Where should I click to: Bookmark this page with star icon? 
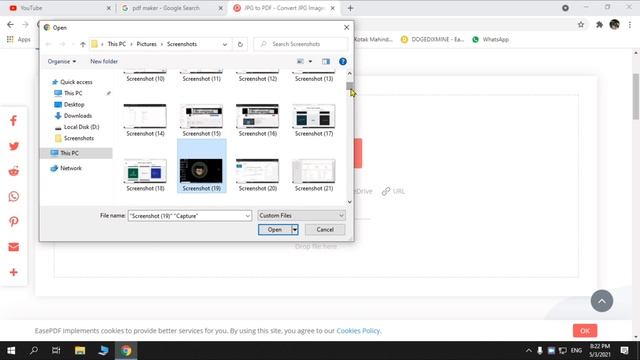(x=581, y=25)
